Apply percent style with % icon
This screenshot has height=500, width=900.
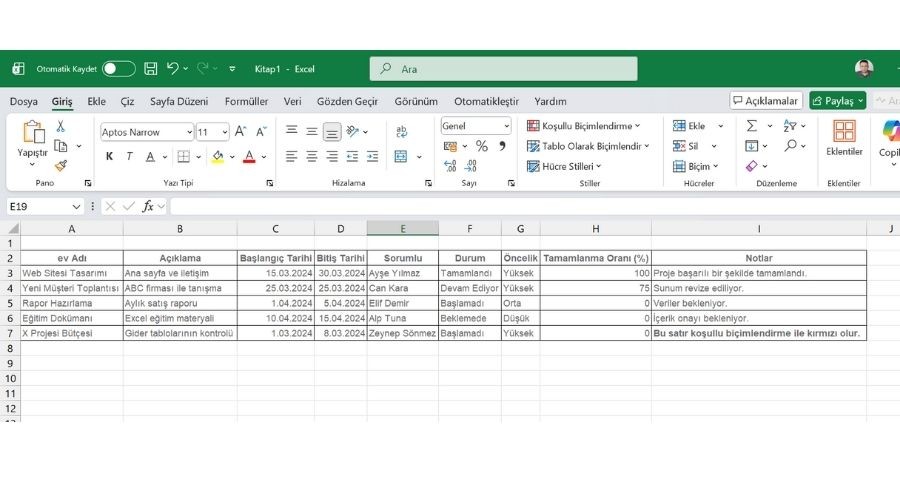tap(481, 146)
